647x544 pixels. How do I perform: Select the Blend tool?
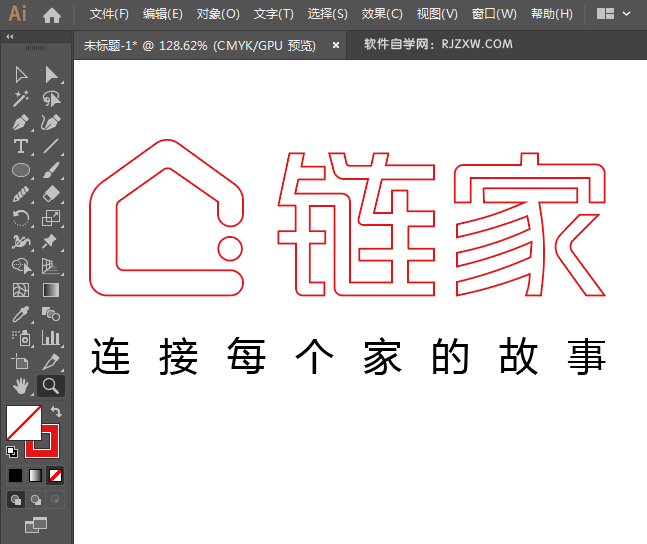click(51, 314)
